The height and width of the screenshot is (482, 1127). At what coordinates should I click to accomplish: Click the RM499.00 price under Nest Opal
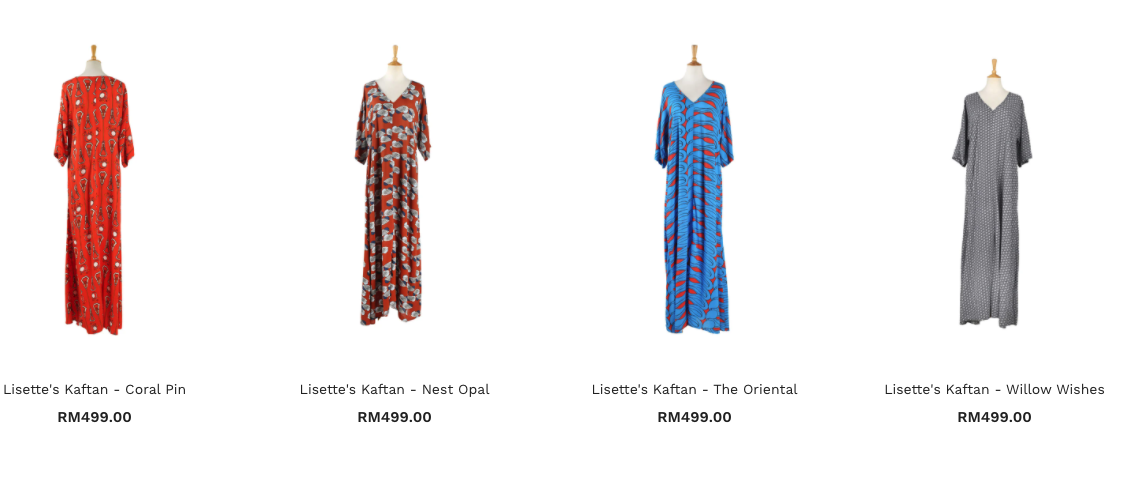(x=395, y=417)
